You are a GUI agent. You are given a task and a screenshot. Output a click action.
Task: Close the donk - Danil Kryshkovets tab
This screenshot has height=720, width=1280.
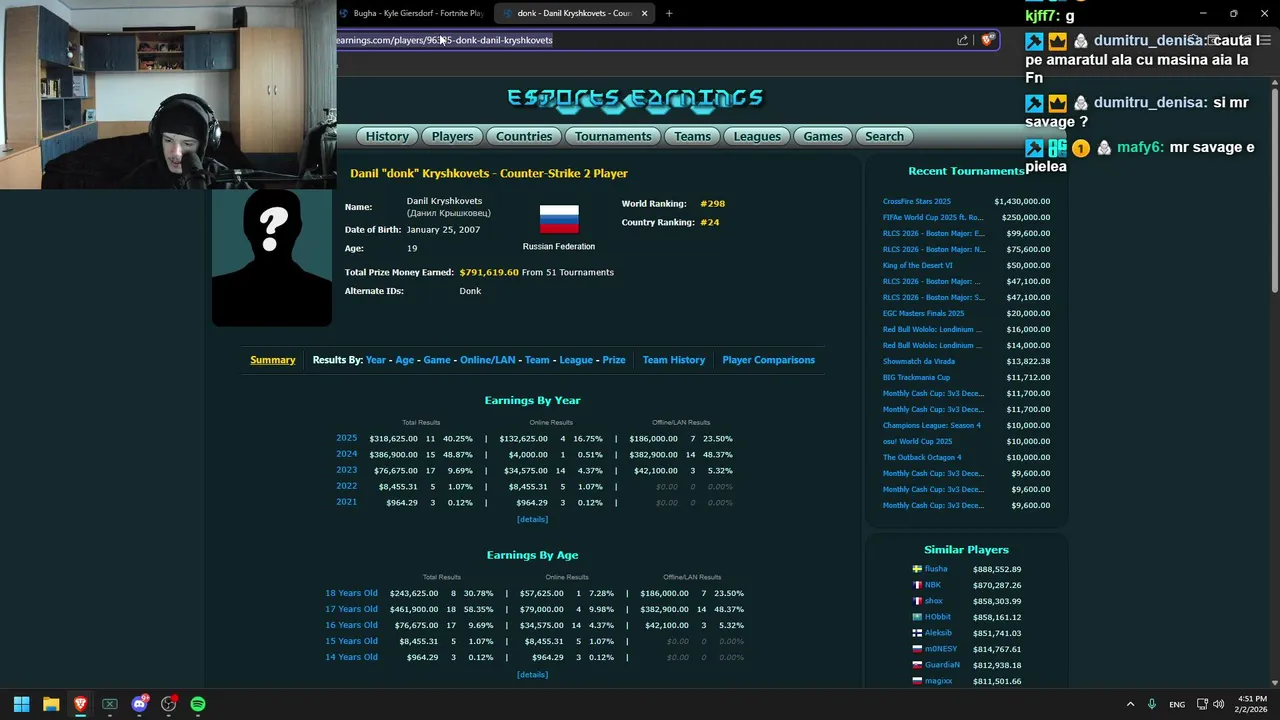click(x=644, y=13)
